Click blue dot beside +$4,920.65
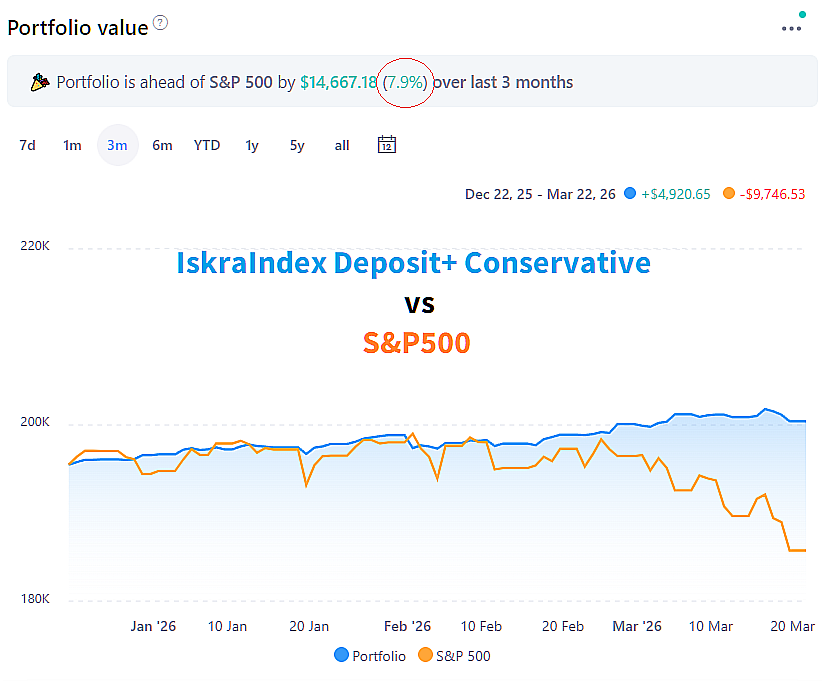 coord(629,194)
